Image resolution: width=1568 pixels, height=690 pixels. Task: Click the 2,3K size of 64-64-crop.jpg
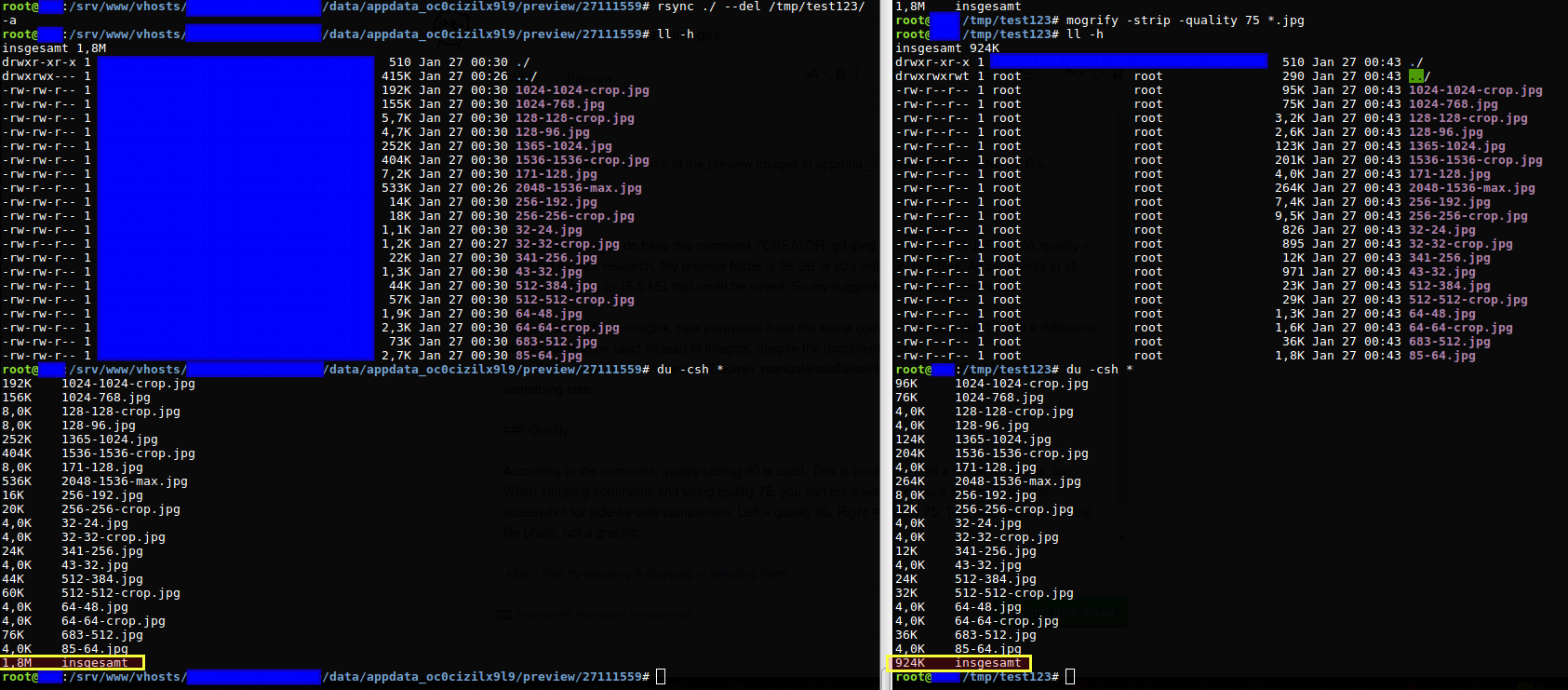coord(396,328)
